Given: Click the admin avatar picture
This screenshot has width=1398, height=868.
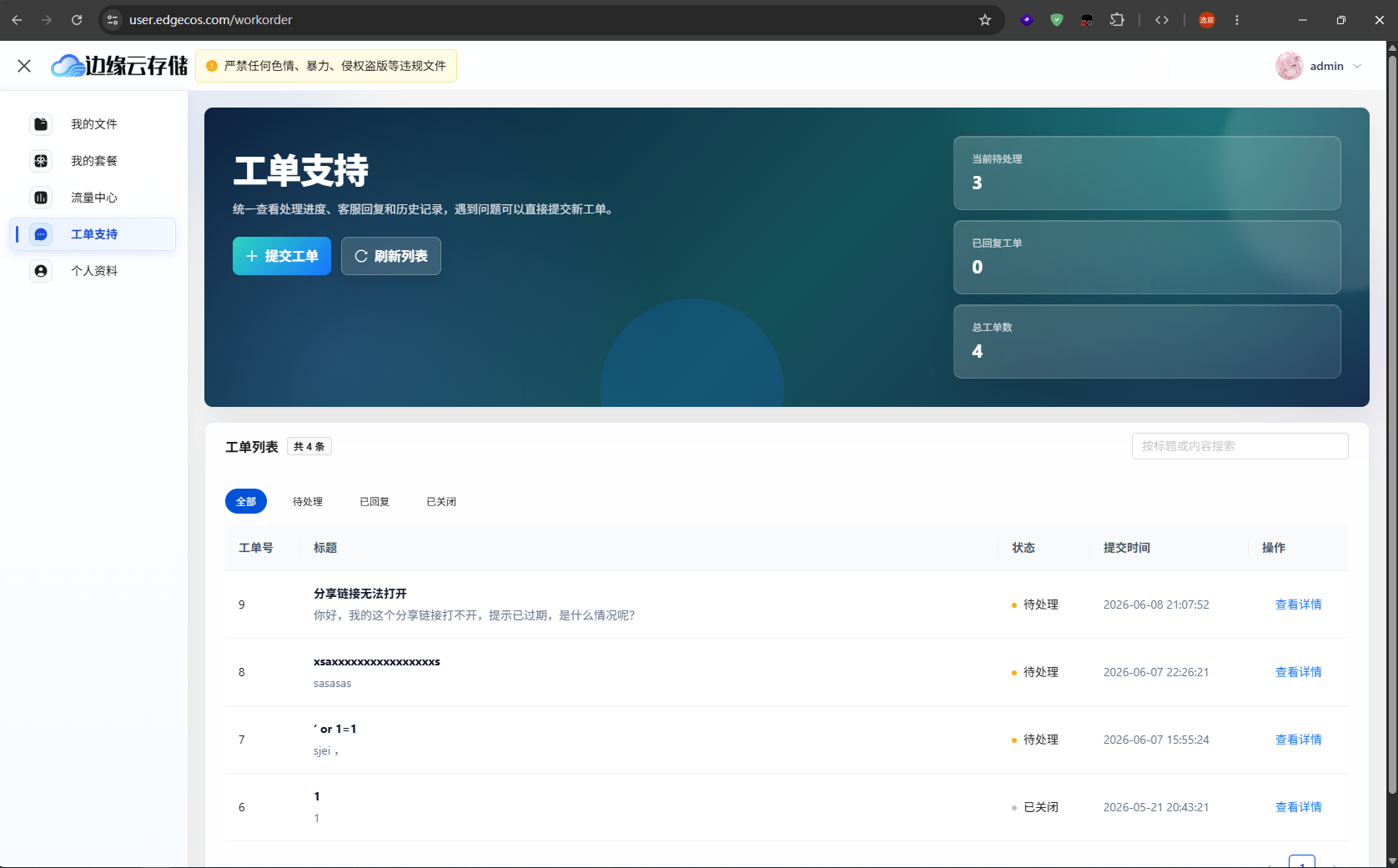Looking at the screenshot, I should click(1289, 66).
